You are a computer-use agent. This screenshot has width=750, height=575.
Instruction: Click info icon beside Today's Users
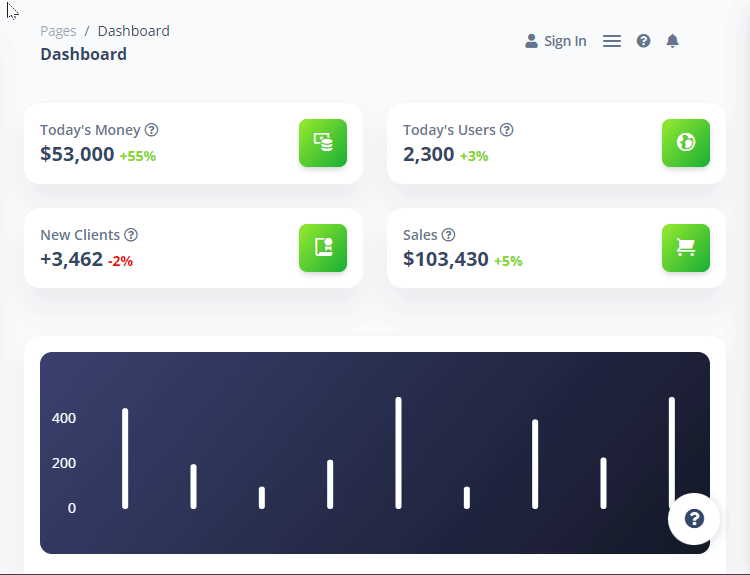pyautogui.click(x=507, y=130)
